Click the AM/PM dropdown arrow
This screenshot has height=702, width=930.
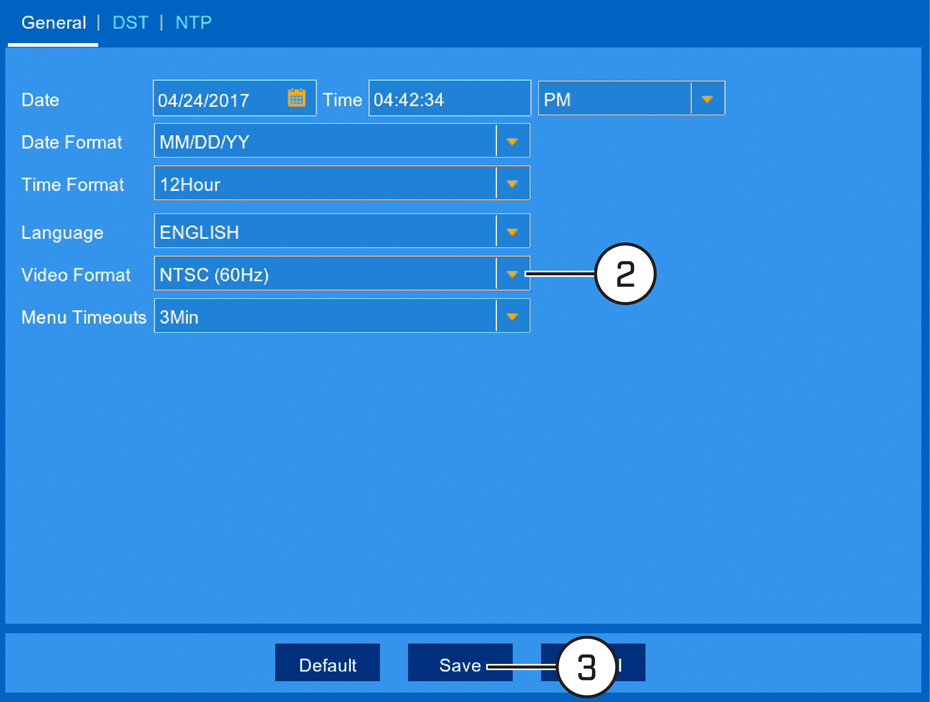[x=707, y=99]
